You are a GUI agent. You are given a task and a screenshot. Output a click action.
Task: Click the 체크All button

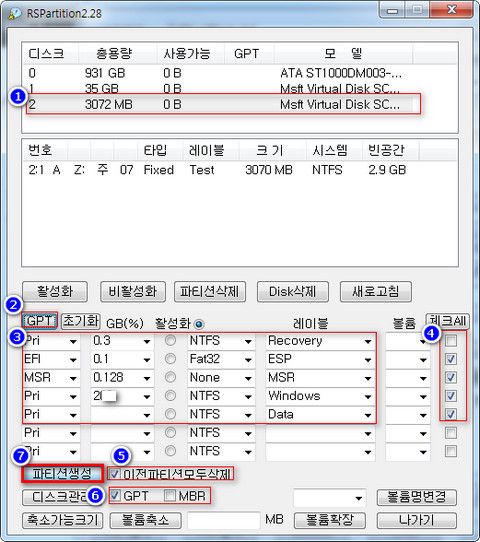click(x=447, y=320)
